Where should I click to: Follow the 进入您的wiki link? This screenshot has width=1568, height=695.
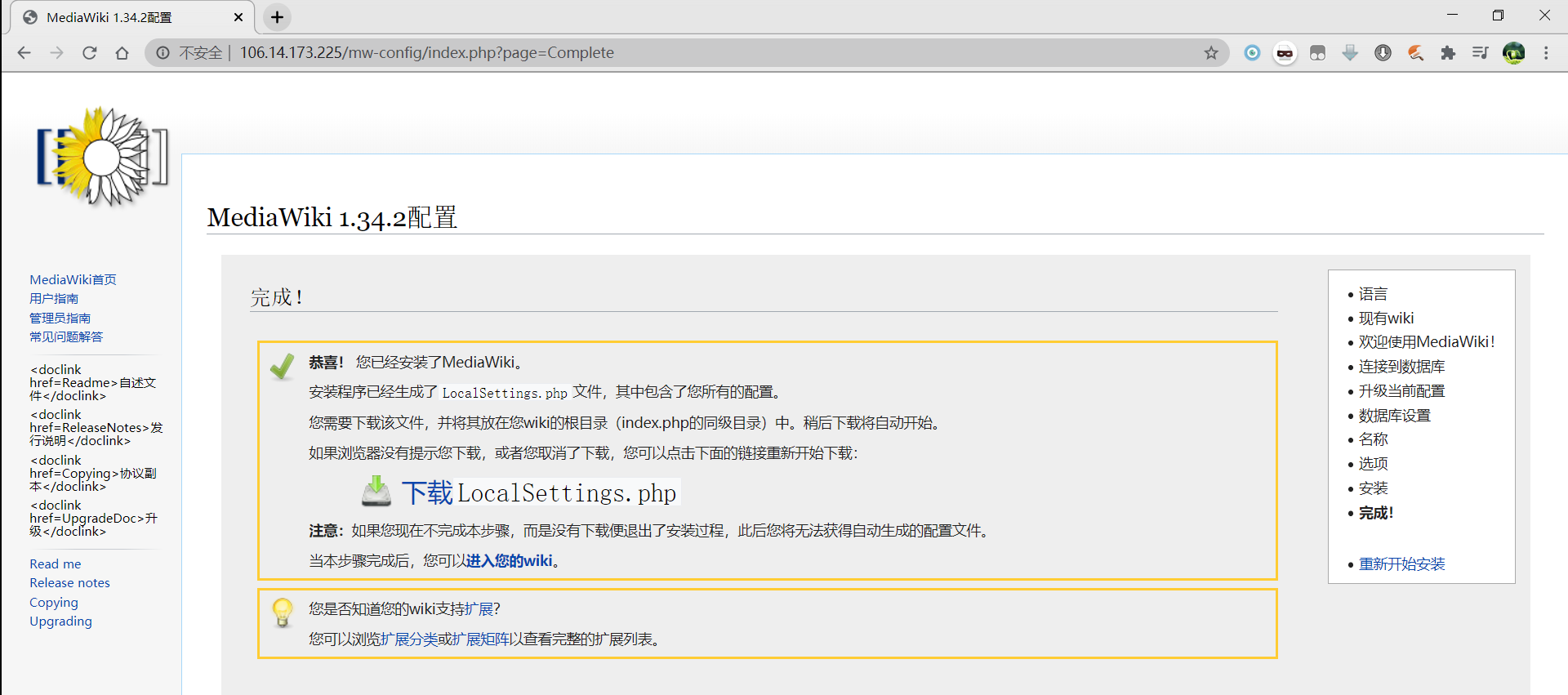509,561
